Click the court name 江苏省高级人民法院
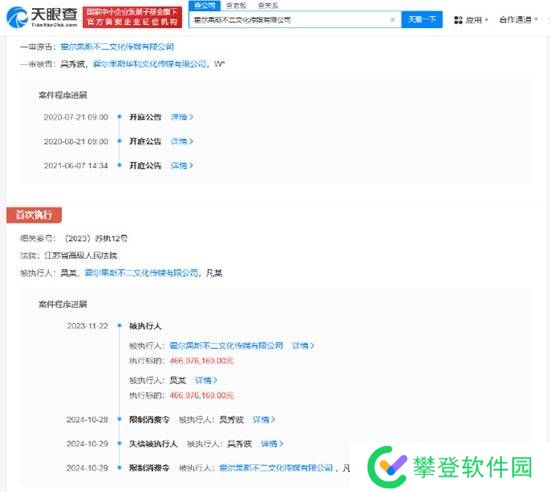 (x=81, y=255)
